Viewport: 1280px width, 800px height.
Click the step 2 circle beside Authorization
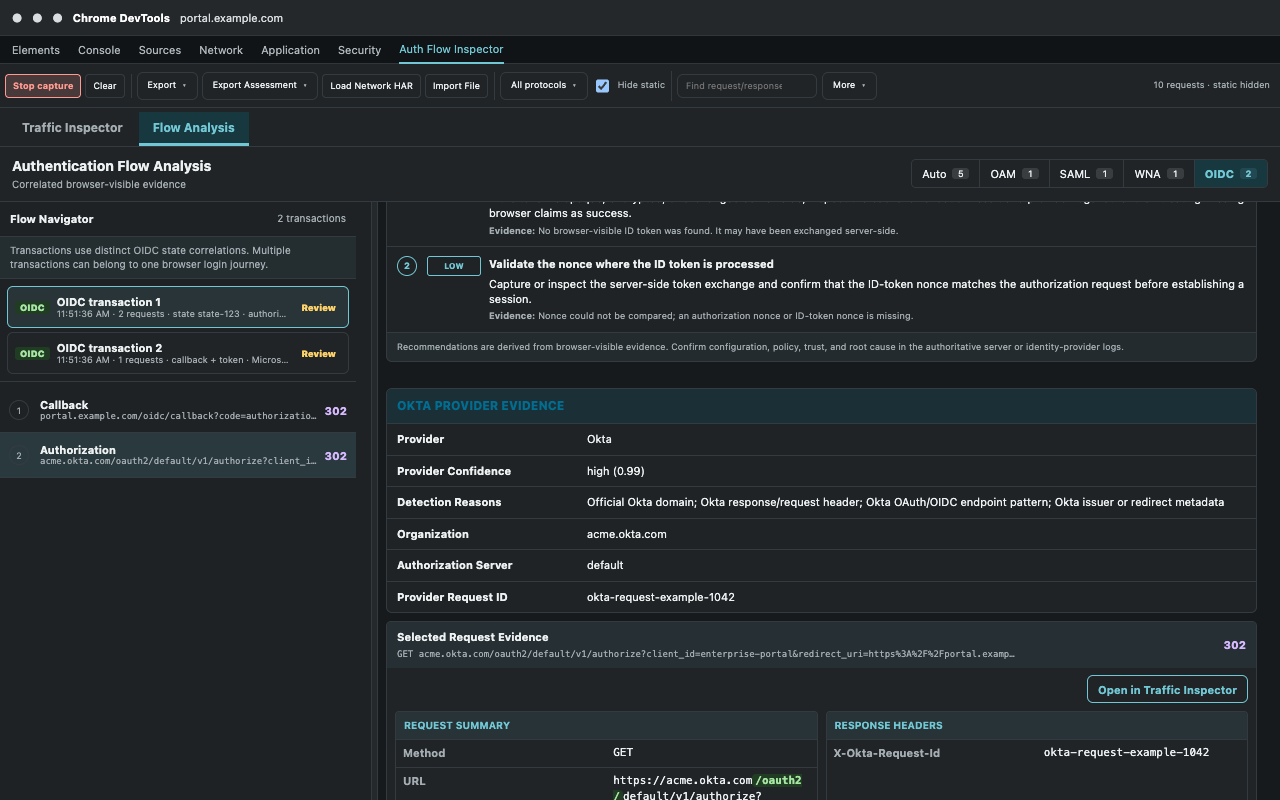tap(19, 456)
